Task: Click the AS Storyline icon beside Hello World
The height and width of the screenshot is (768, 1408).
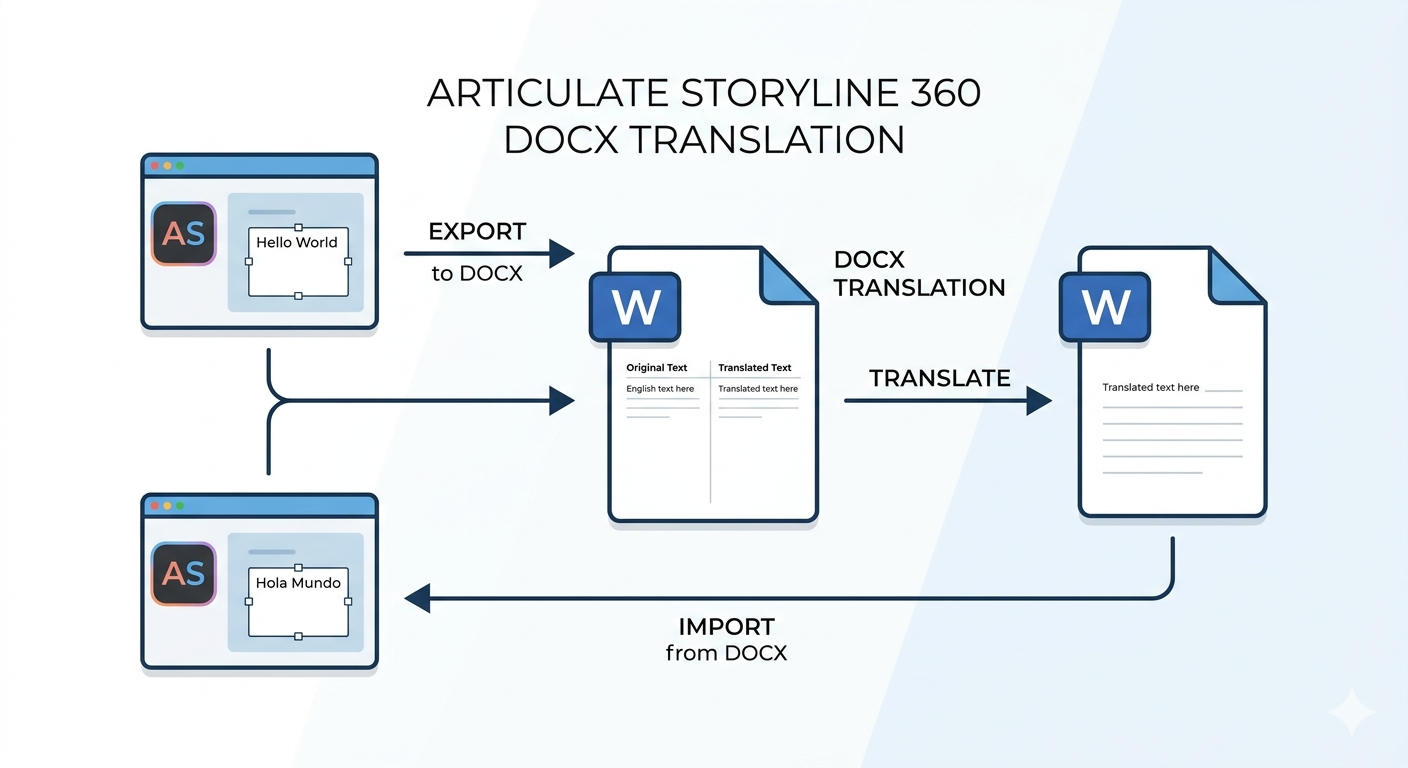Action: pos(184,234)
